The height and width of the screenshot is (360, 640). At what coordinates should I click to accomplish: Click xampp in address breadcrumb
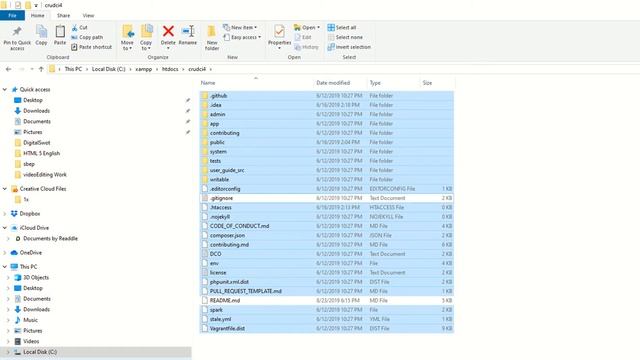(x=144, y=69)
